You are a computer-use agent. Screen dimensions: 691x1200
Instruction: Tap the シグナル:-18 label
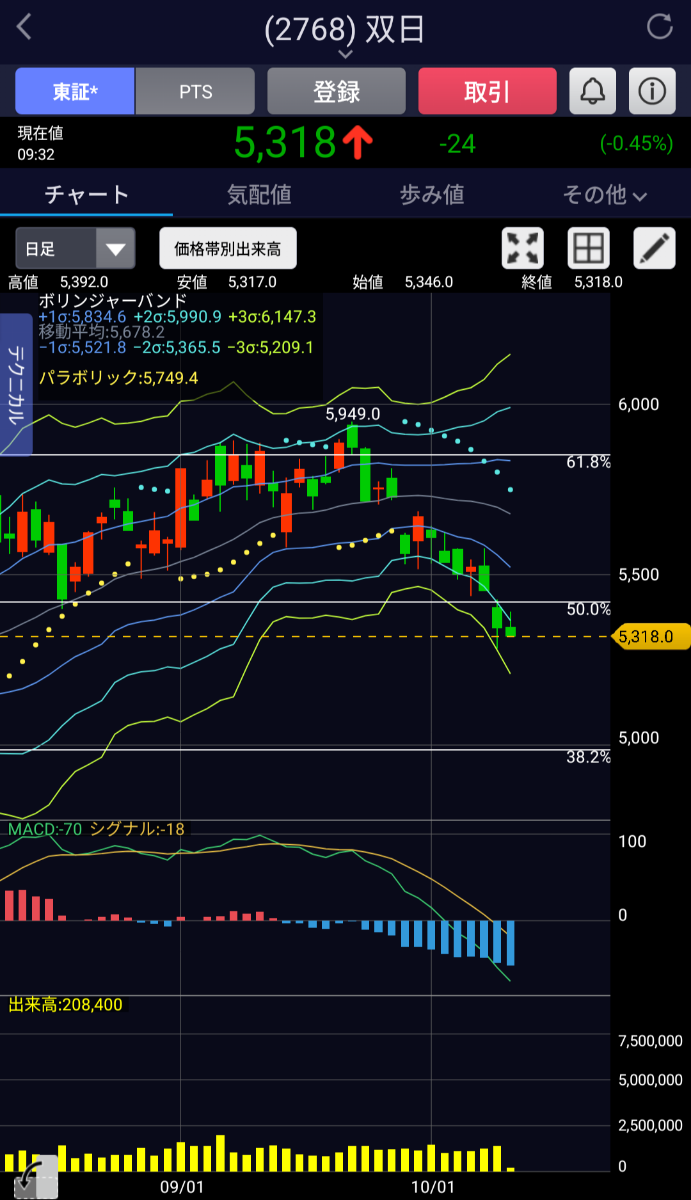pyautogui.click(x=137, y=829)
